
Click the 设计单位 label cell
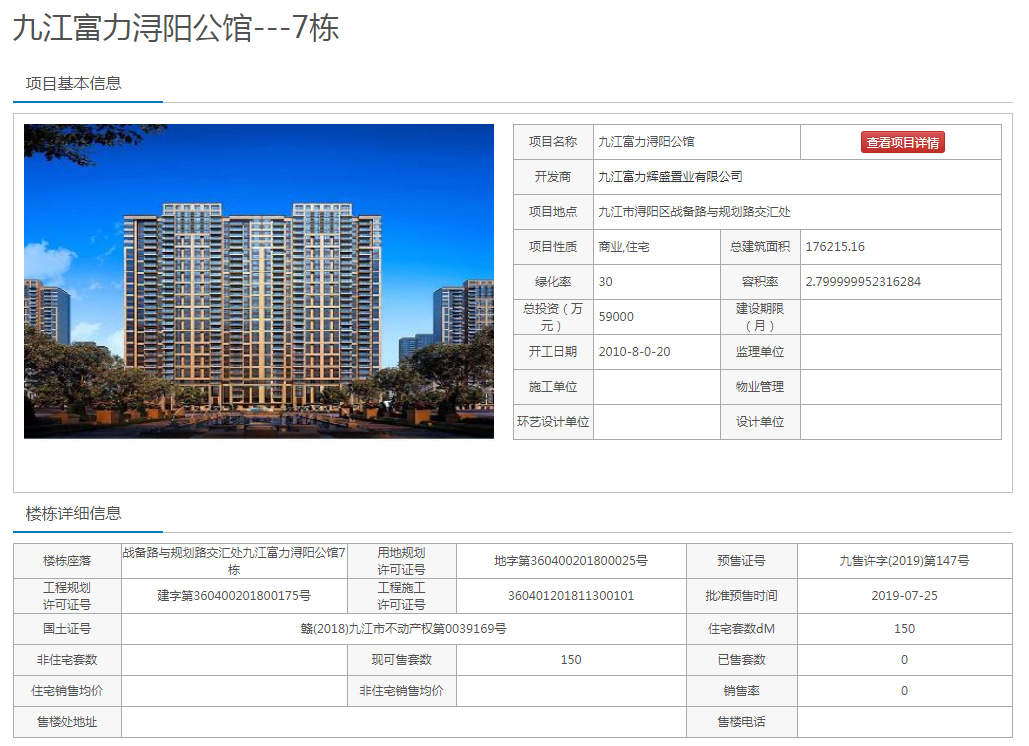click(760, 422)
